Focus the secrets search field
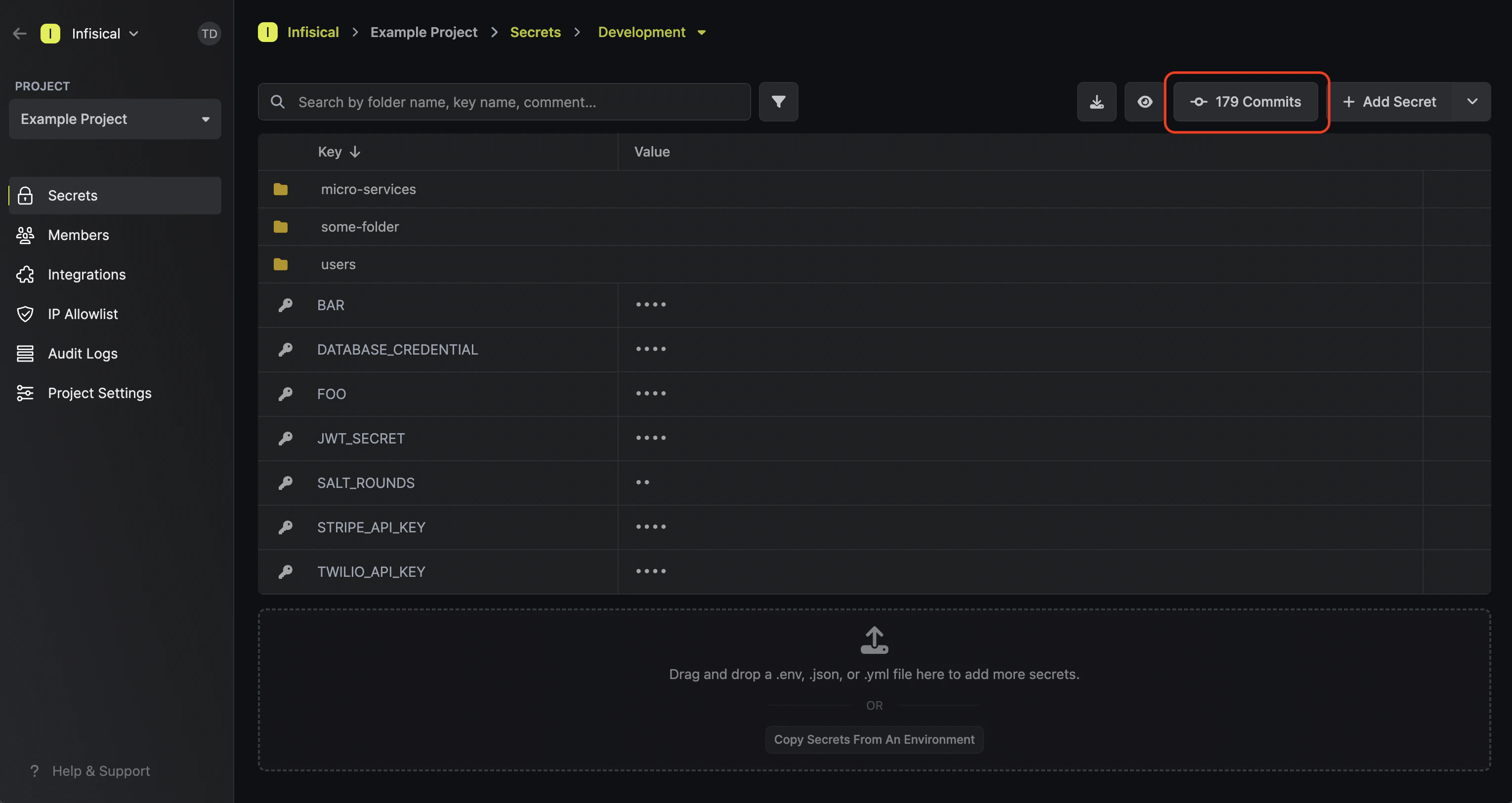Viewport: 1512px width, 803px height. 504,102
